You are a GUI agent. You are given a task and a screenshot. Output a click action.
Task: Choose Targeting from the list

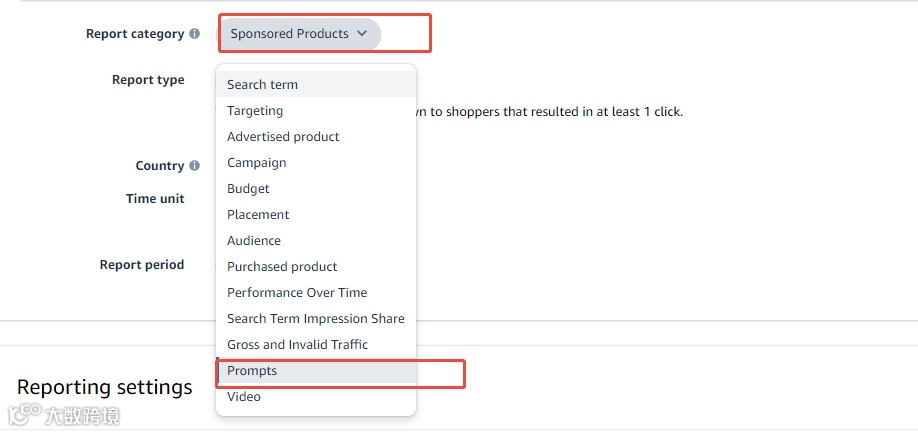255,111
